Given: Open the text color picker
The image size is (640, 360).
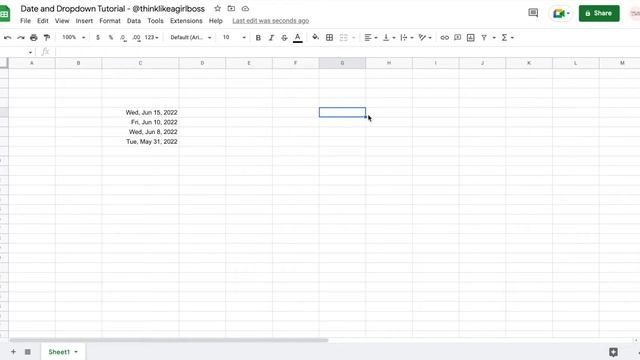Looking at the screenshot, I should 298,38.
